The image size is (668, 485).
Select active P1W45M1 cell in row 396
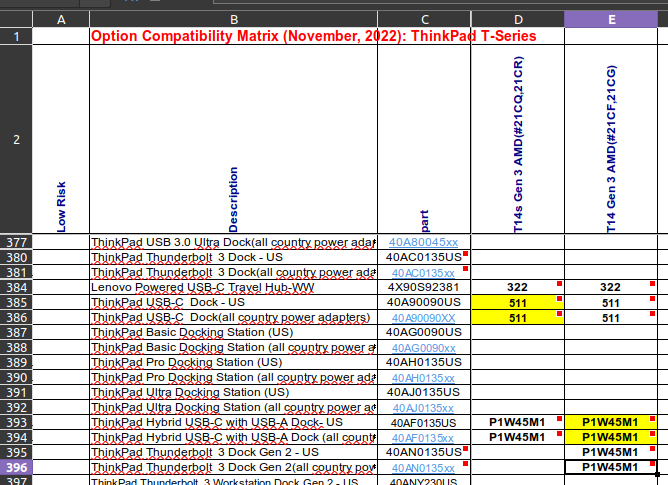click(611, 468)
